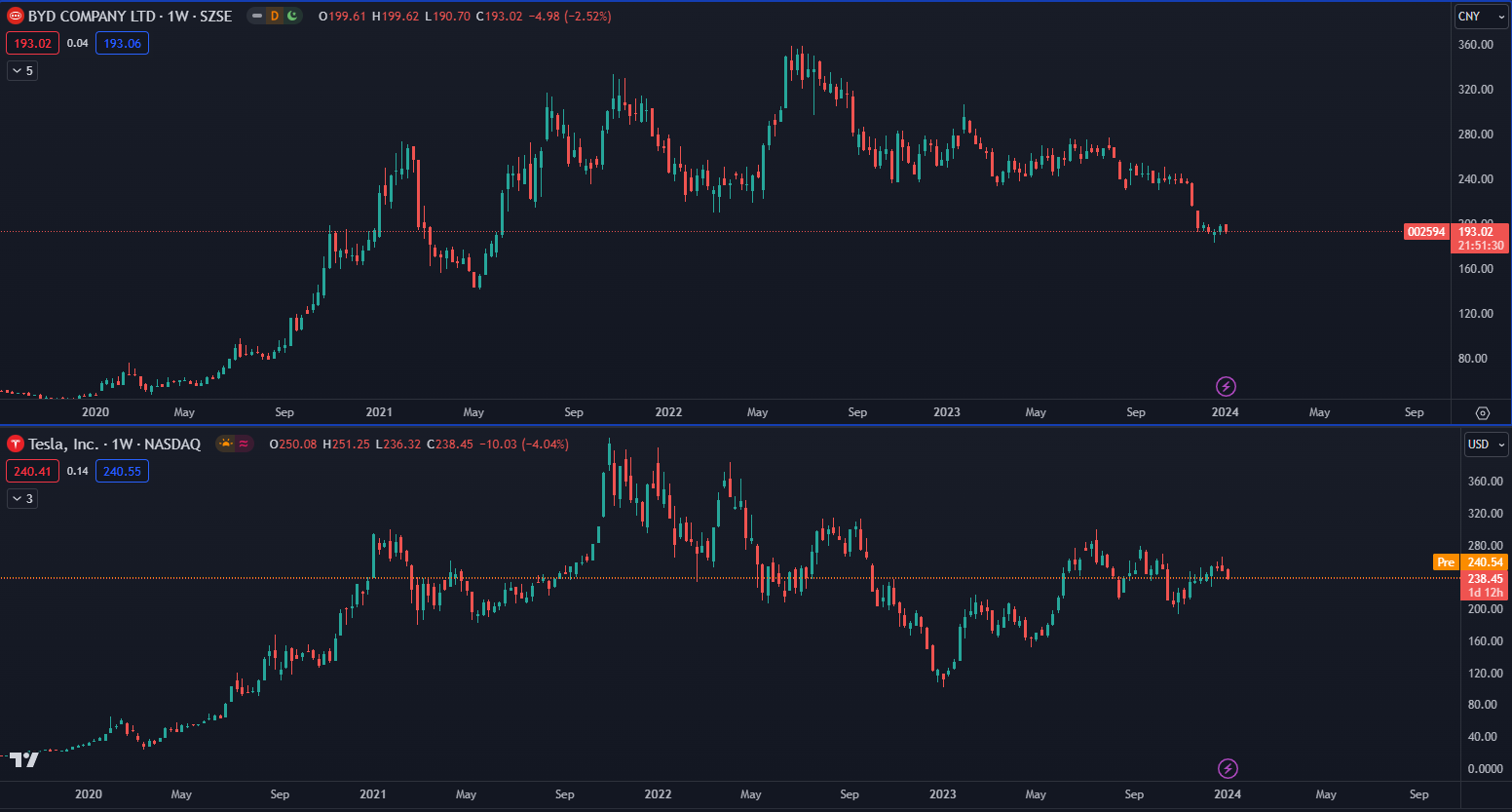Open chart settings hexagon icon on BYD chart
The height and width of the screenshot is (812, 1512).
(x=1482, y=412)
